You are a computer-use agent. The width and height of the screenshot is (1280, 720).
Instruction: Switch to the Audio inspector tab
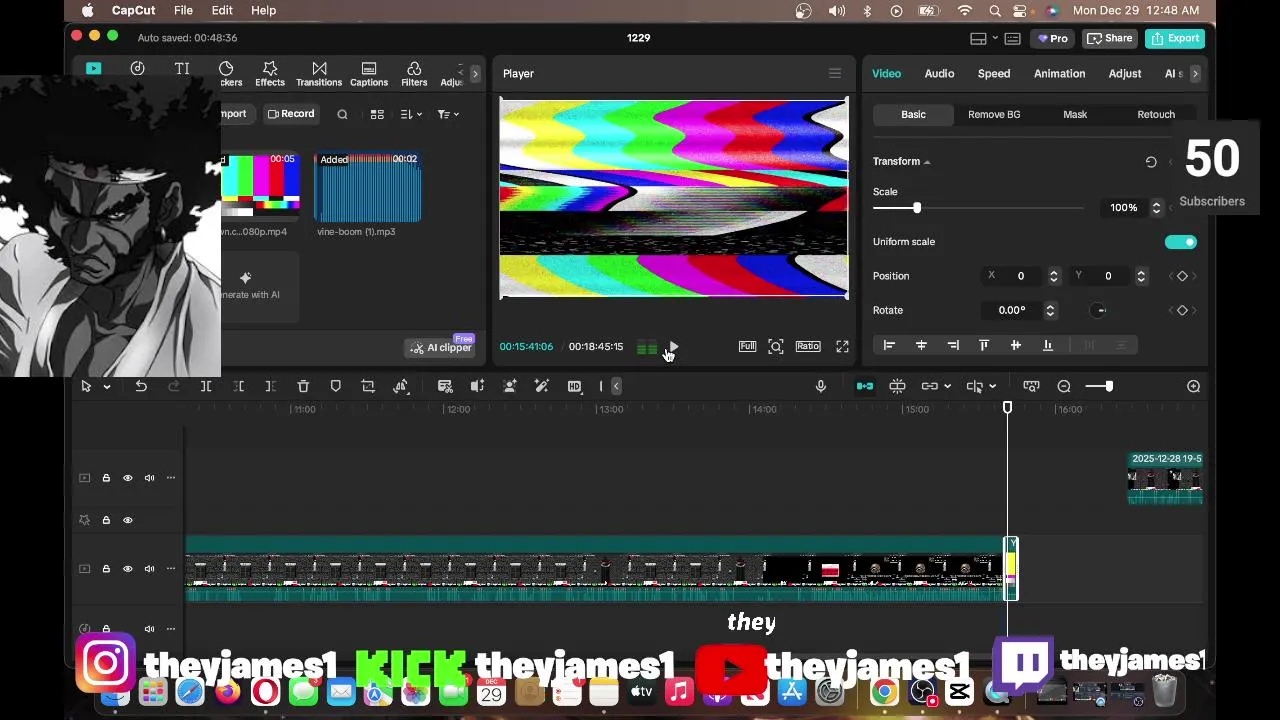pos(939,74)
